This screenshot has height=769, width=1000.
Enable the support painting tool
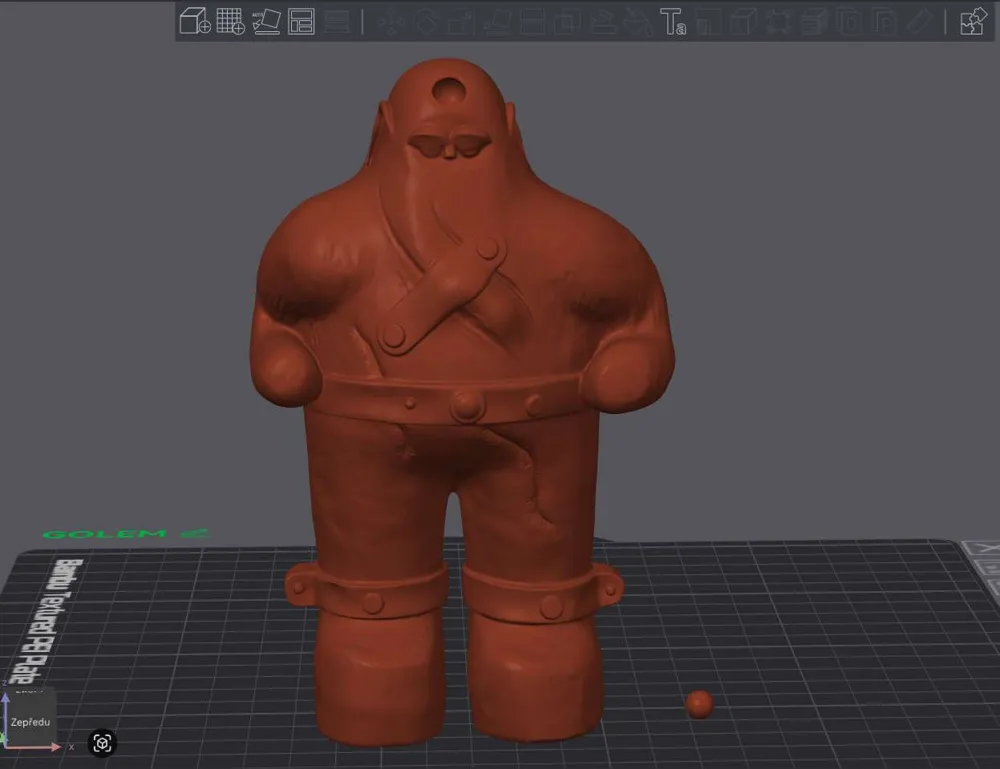pyautogui.click(x=603, y=21)
